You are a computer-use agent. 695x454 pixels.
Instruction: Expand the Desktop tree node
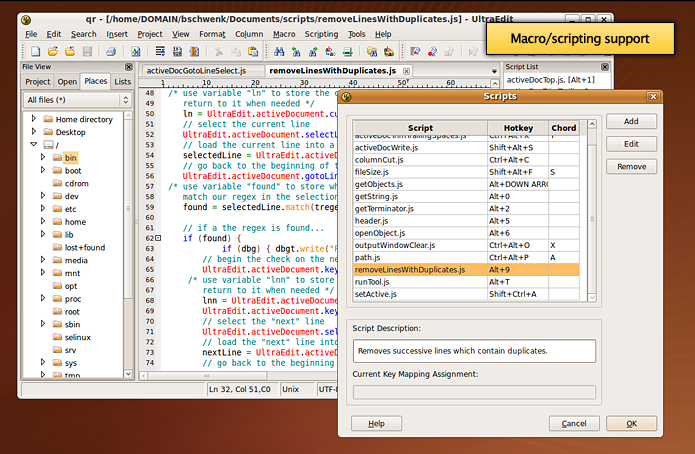34,131
